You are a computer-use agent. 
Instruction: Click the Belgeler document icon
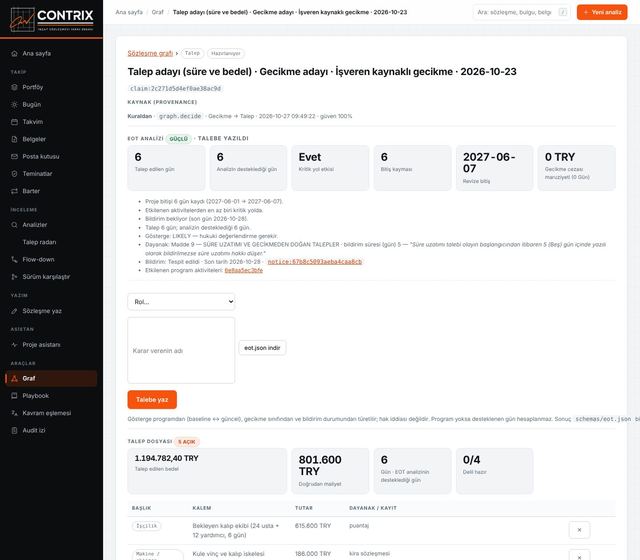coord(14,139)
